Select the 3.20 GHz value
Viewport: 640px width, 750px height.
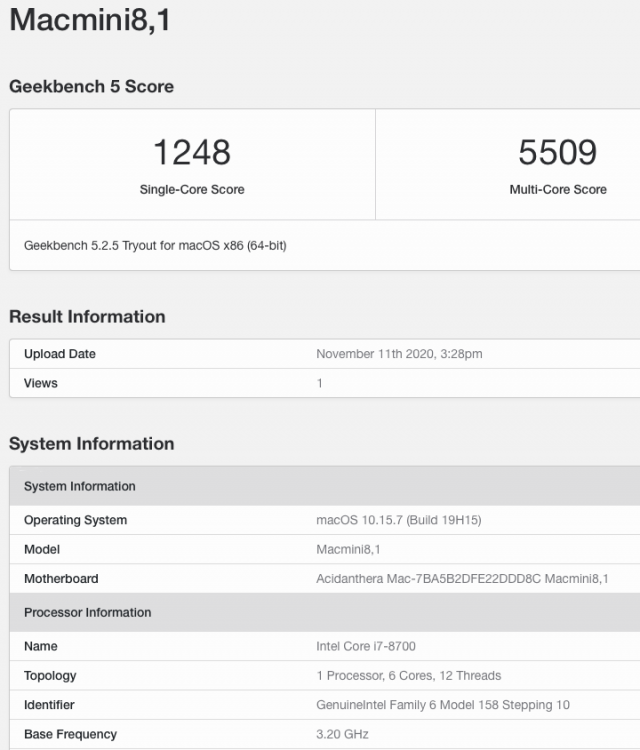point(342,734)
